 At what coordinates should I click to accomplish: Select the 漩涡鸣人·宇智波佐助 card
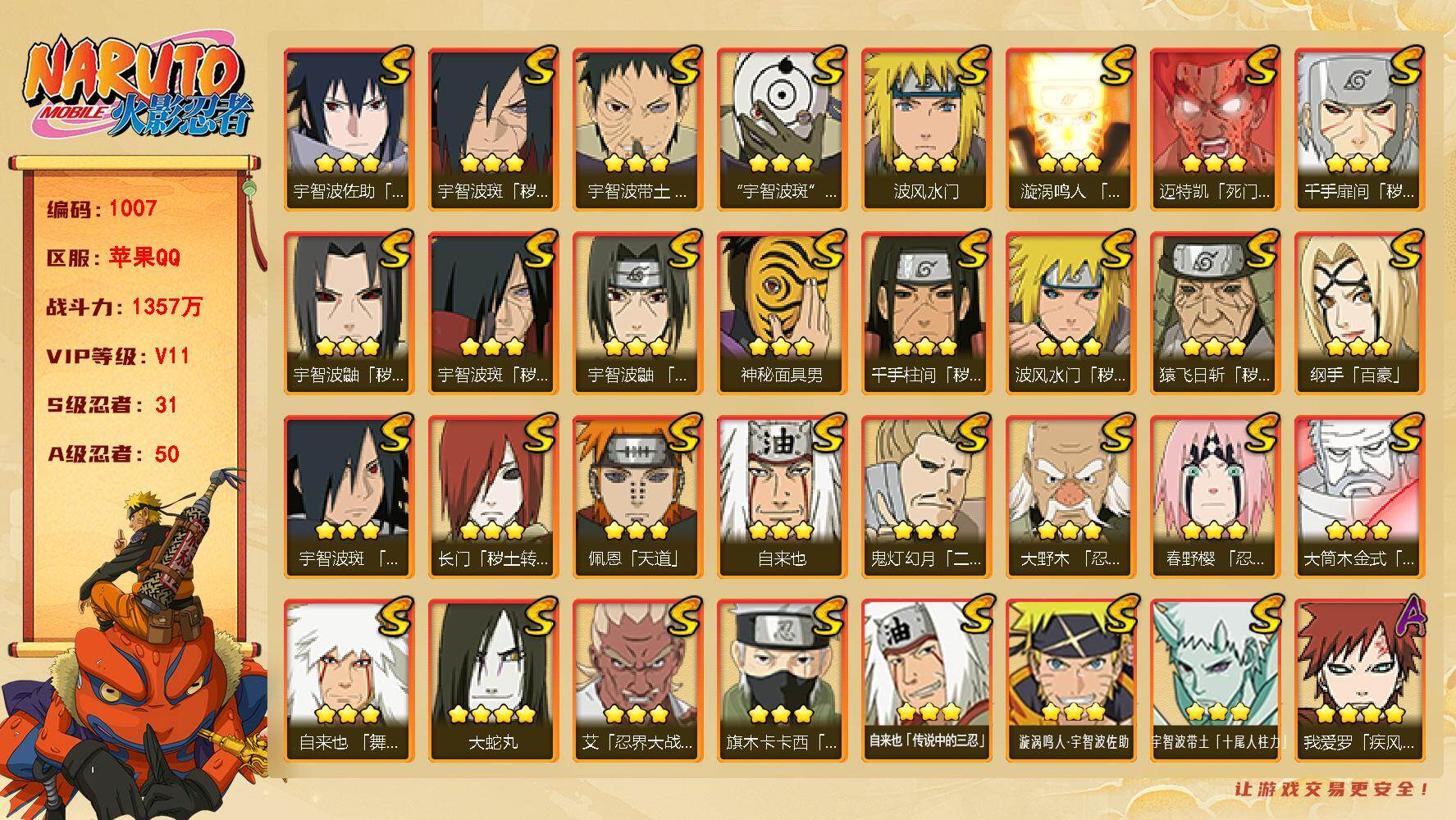point(1071,680)
